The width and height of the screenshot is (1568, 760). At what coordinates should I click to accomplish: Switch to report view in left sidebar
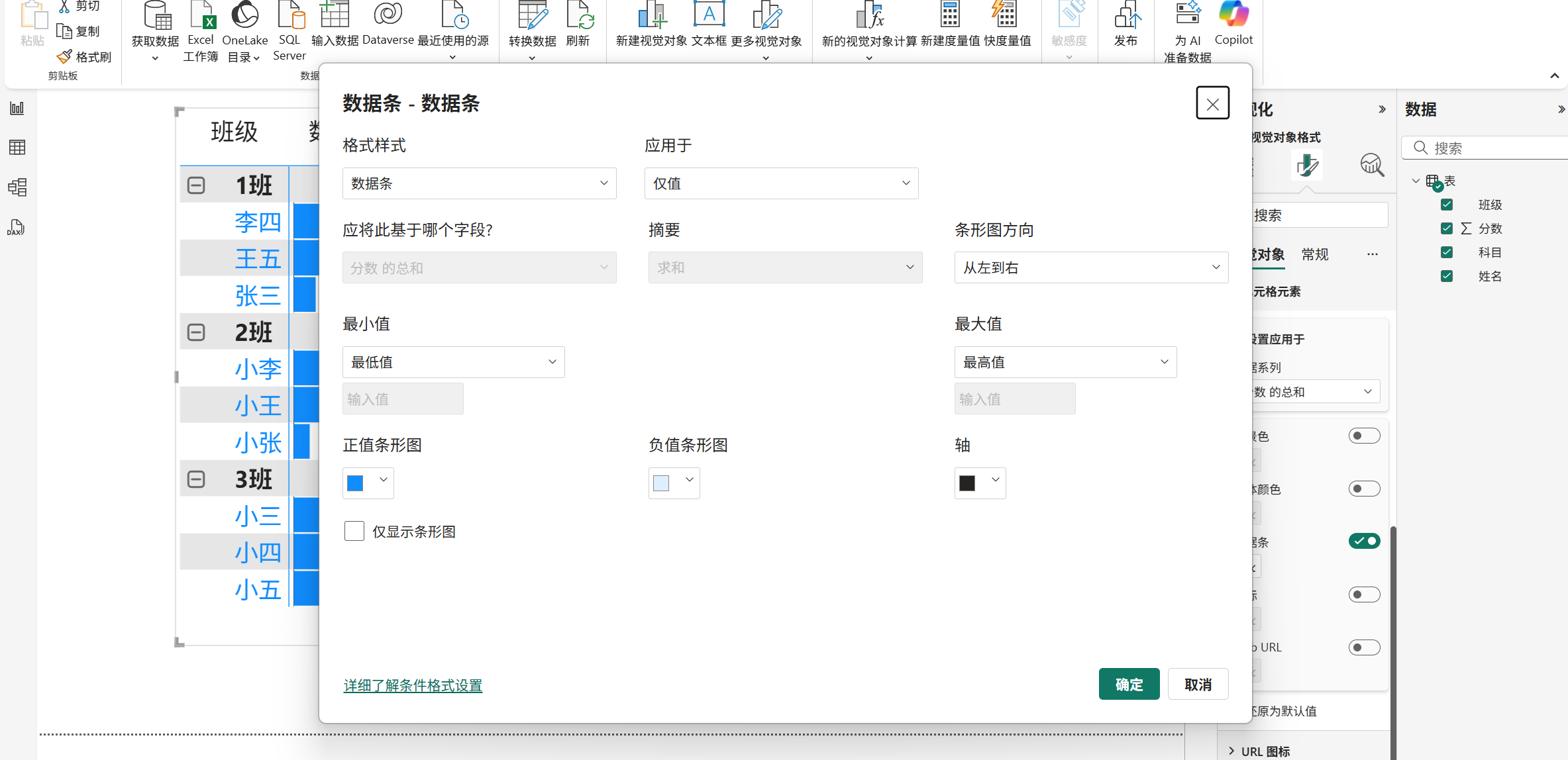(x=17, y=108)
